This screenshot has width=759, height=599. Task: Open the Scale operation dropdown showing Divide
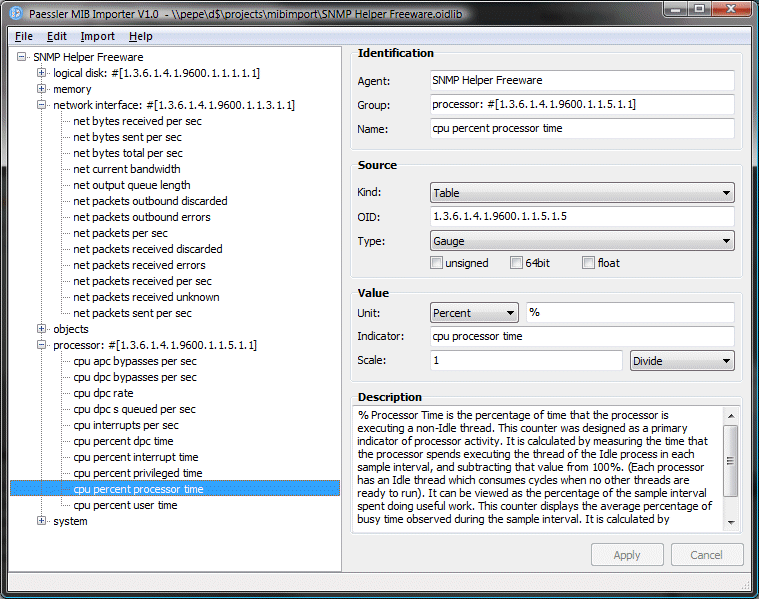(682, 361)
